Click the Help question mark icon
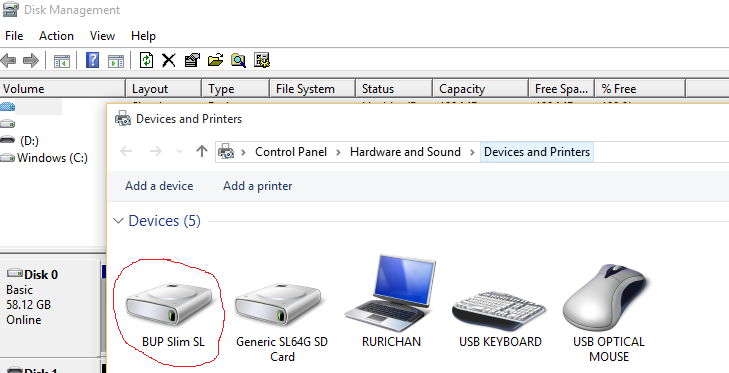729x373 pixels. click(x=93, y=60)
